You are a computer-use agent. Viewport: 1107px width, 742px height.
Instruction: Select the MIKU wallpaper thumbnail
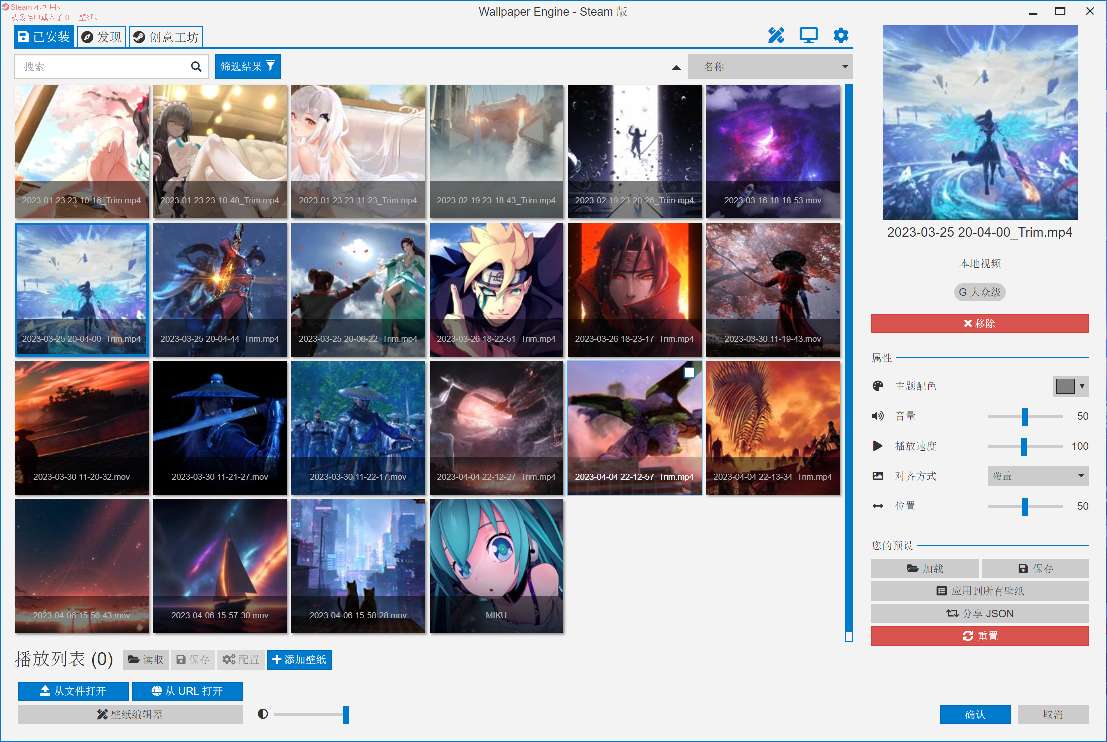[x=496, y=566]
